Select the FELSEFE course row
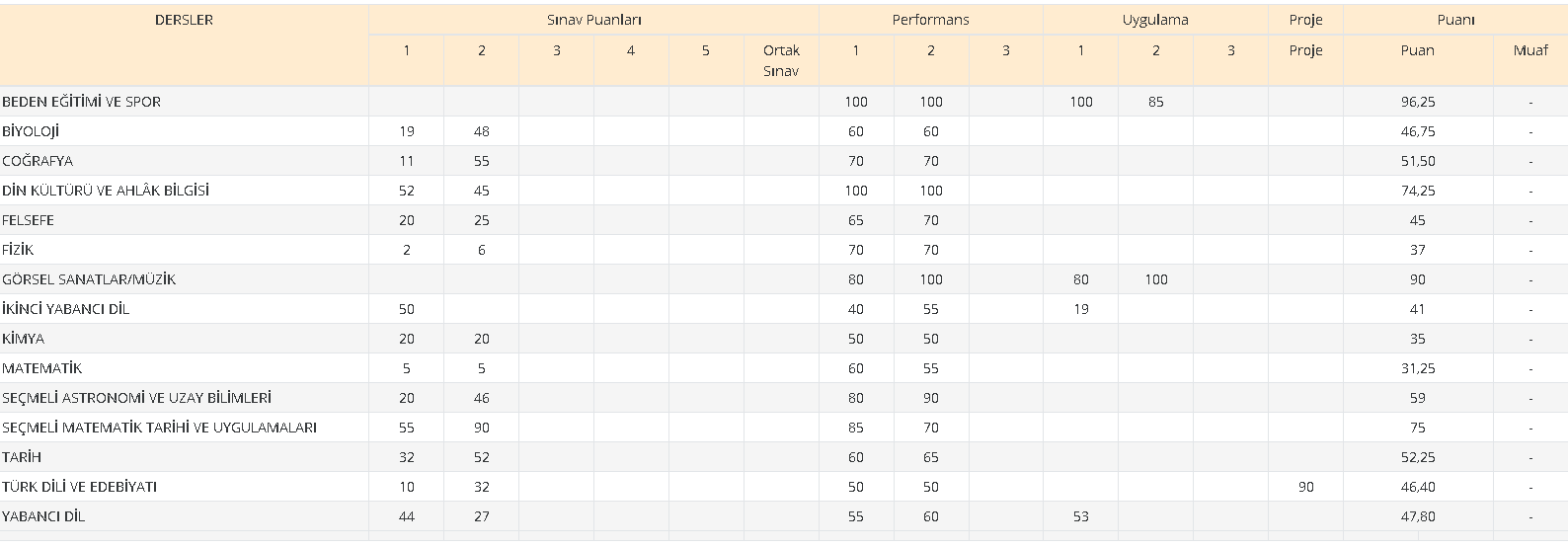Viewport: 1568px width, 548px height. click(x=784, y=220)
